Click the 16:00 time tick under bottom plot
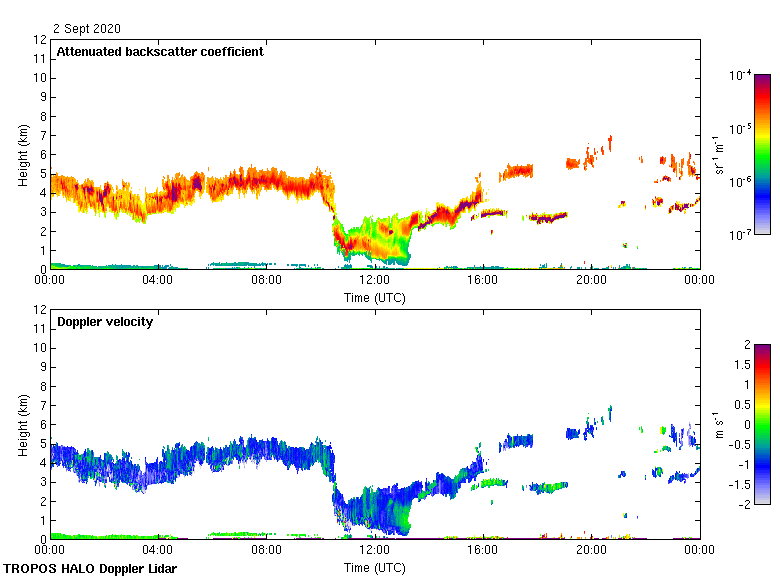Screen dimensions: 780x580 tap(482, 551)
